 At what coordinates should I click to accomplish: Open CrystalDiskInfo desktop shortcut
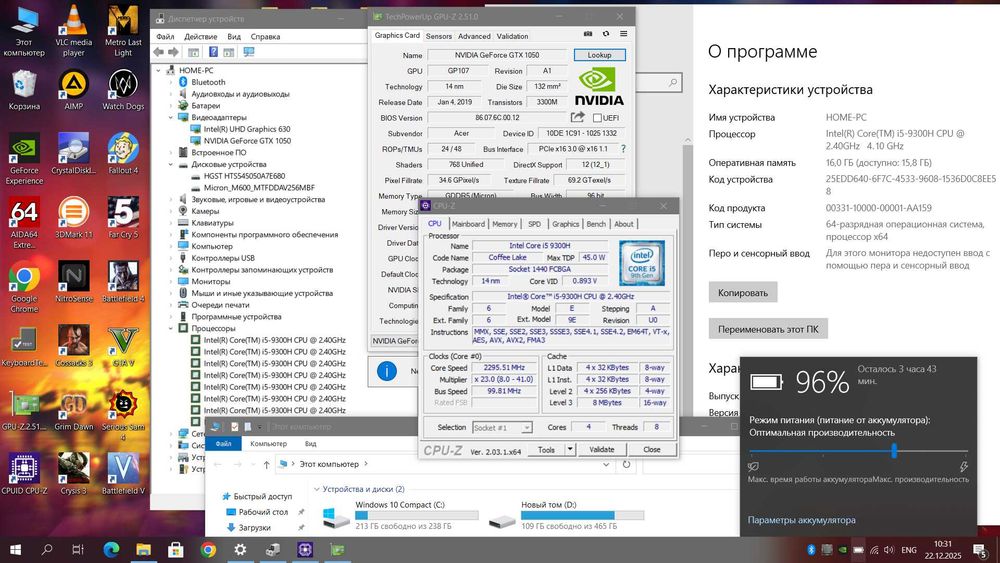coord(73,154)
